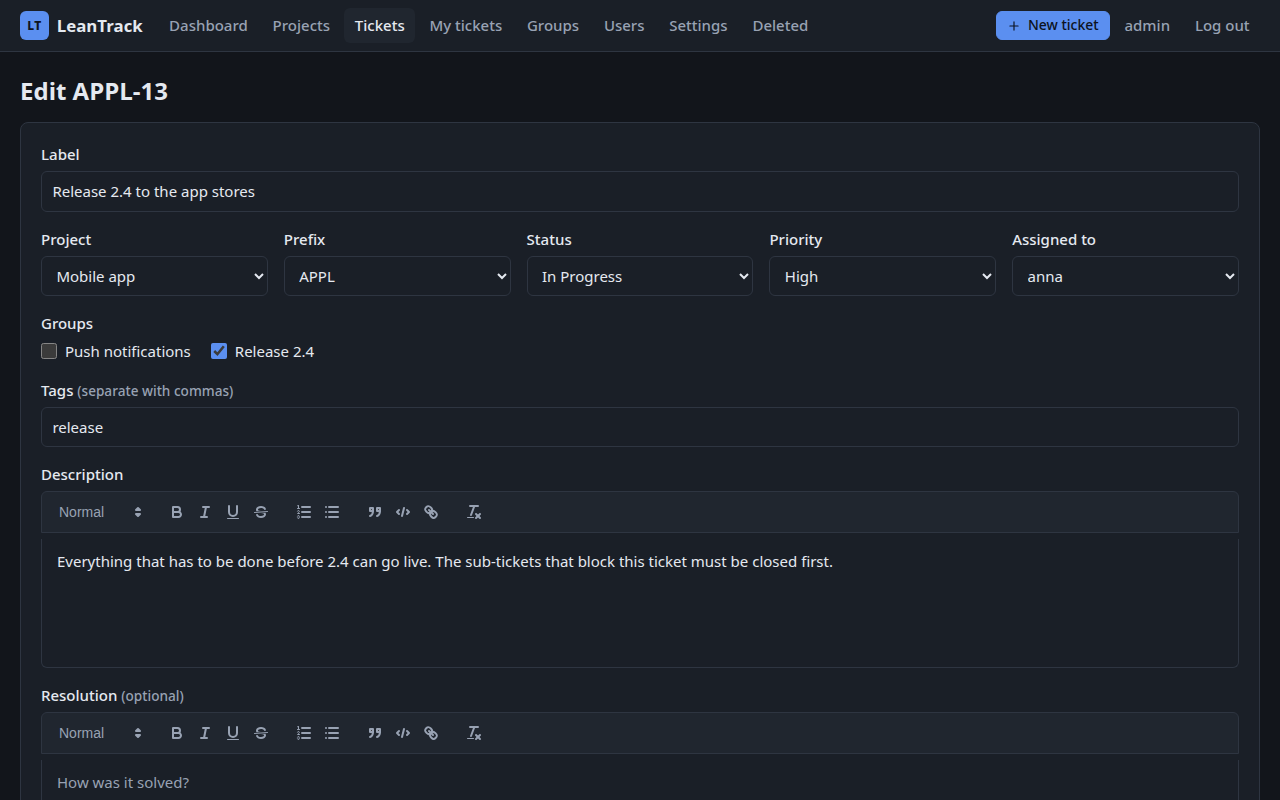Insert bullet list in the Resolution editor

[x=332, y=733]
